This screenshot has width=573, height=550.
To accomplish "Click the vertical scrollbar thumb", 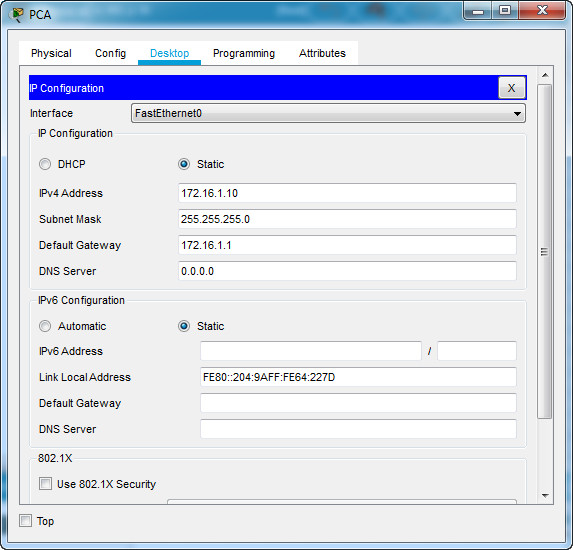I will 544,251.
